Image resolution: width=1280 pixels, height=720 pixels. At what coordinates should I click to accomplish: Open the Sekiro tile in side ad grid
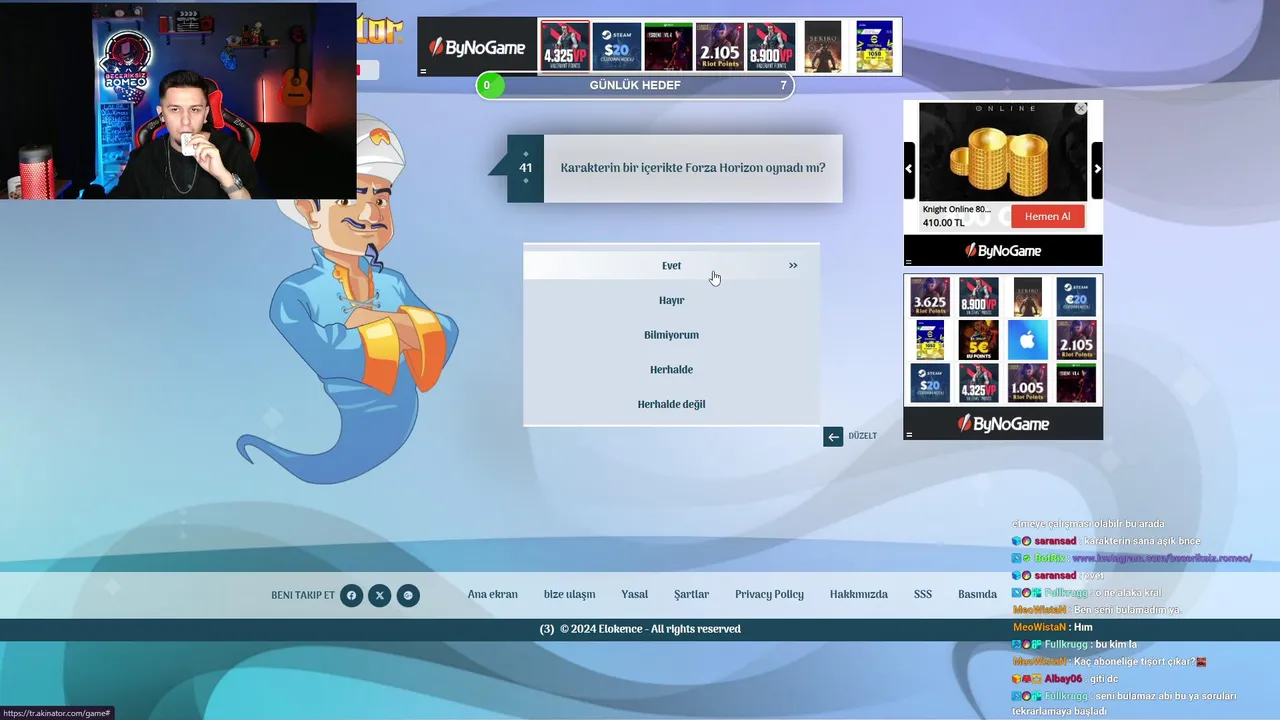pyautogui.click(x=1027, y=297)
